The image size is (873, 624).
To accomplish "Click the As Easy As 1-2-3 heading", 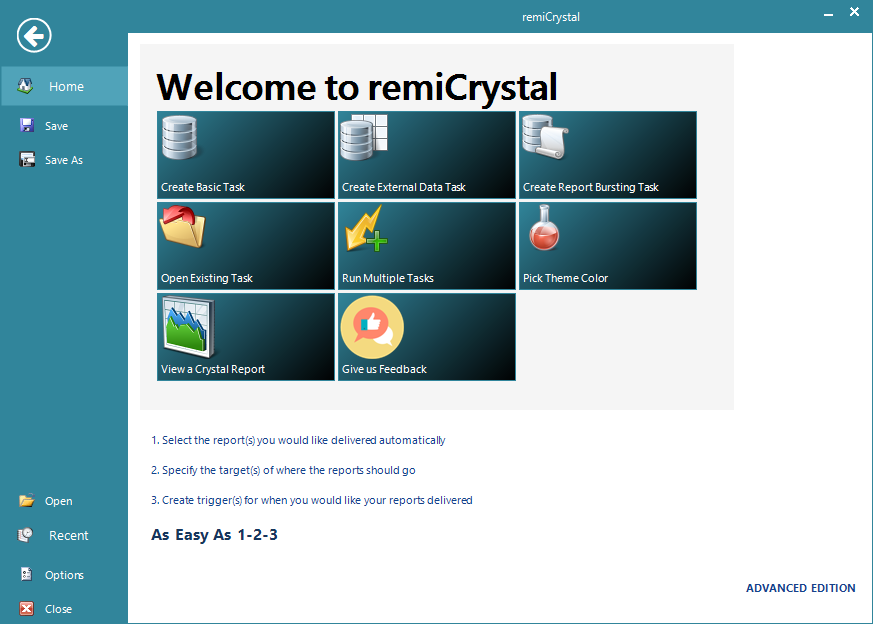I will pos(214,534).
